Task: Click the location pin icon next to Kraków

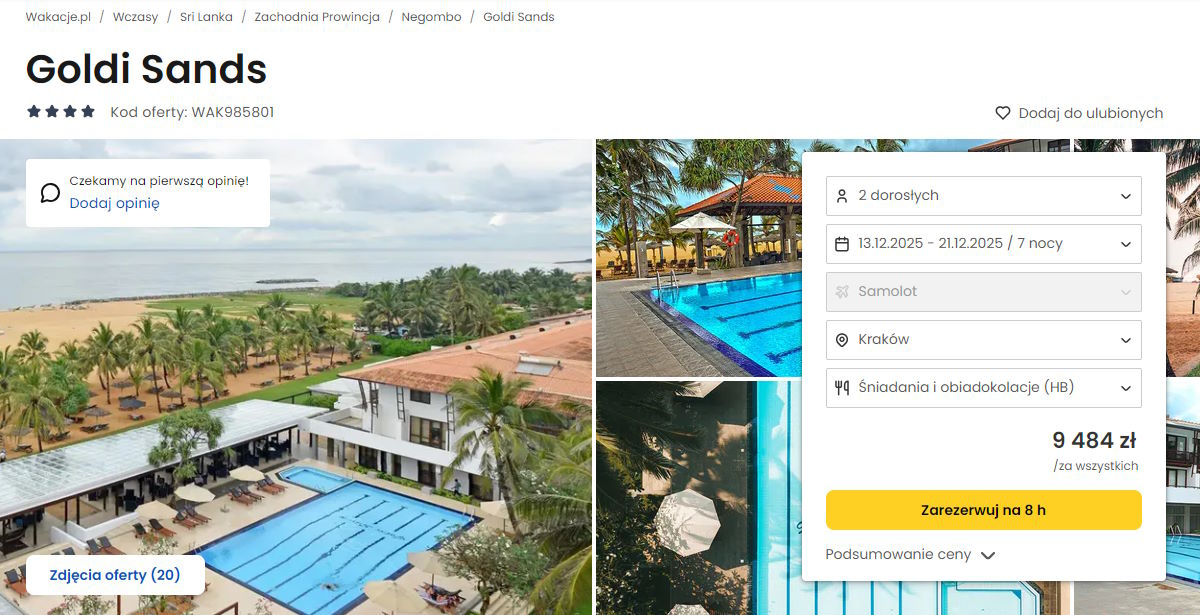Action: (842, 339)
